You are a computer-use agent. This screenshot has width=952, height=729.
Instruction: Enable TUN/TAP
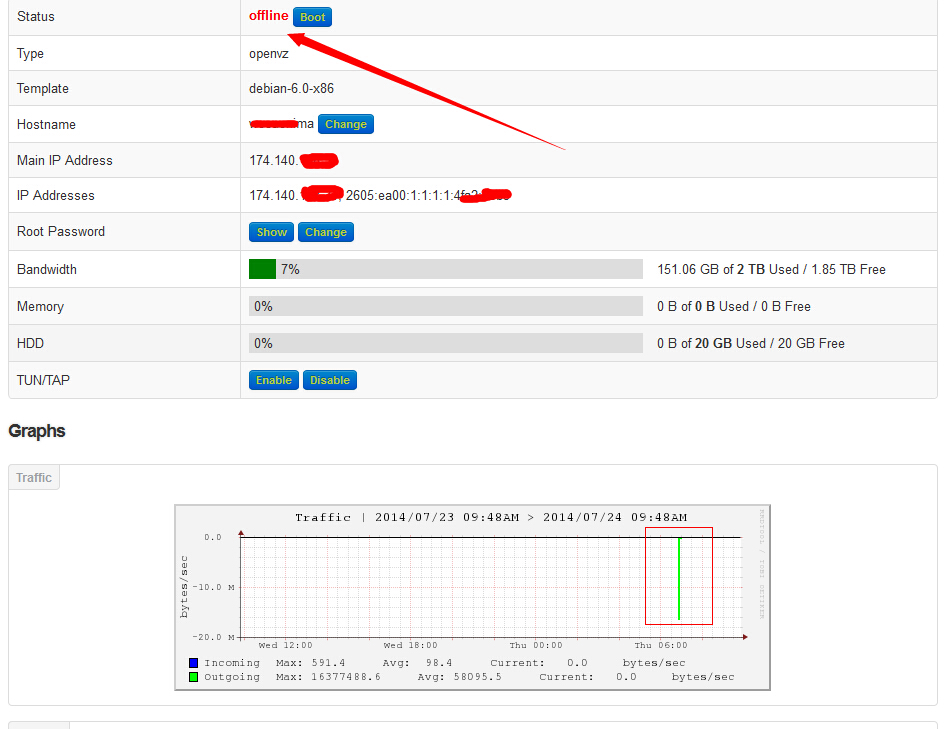click(x=273, y=380)
